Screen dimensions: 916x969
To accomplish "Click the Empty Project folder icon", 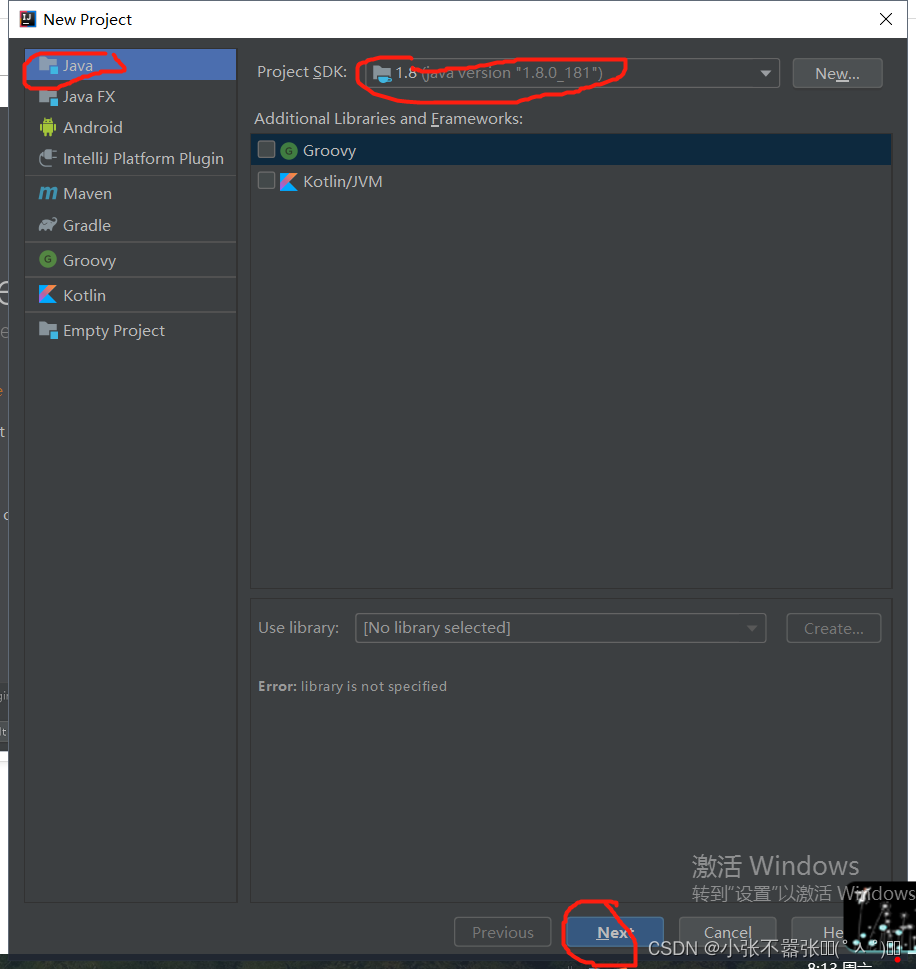I will pyautogui.click(x=48, y=331).
